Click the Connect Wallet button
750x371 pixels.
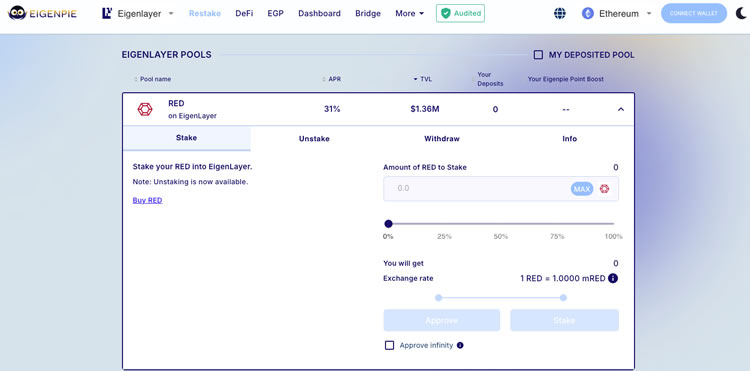[694, 13]
